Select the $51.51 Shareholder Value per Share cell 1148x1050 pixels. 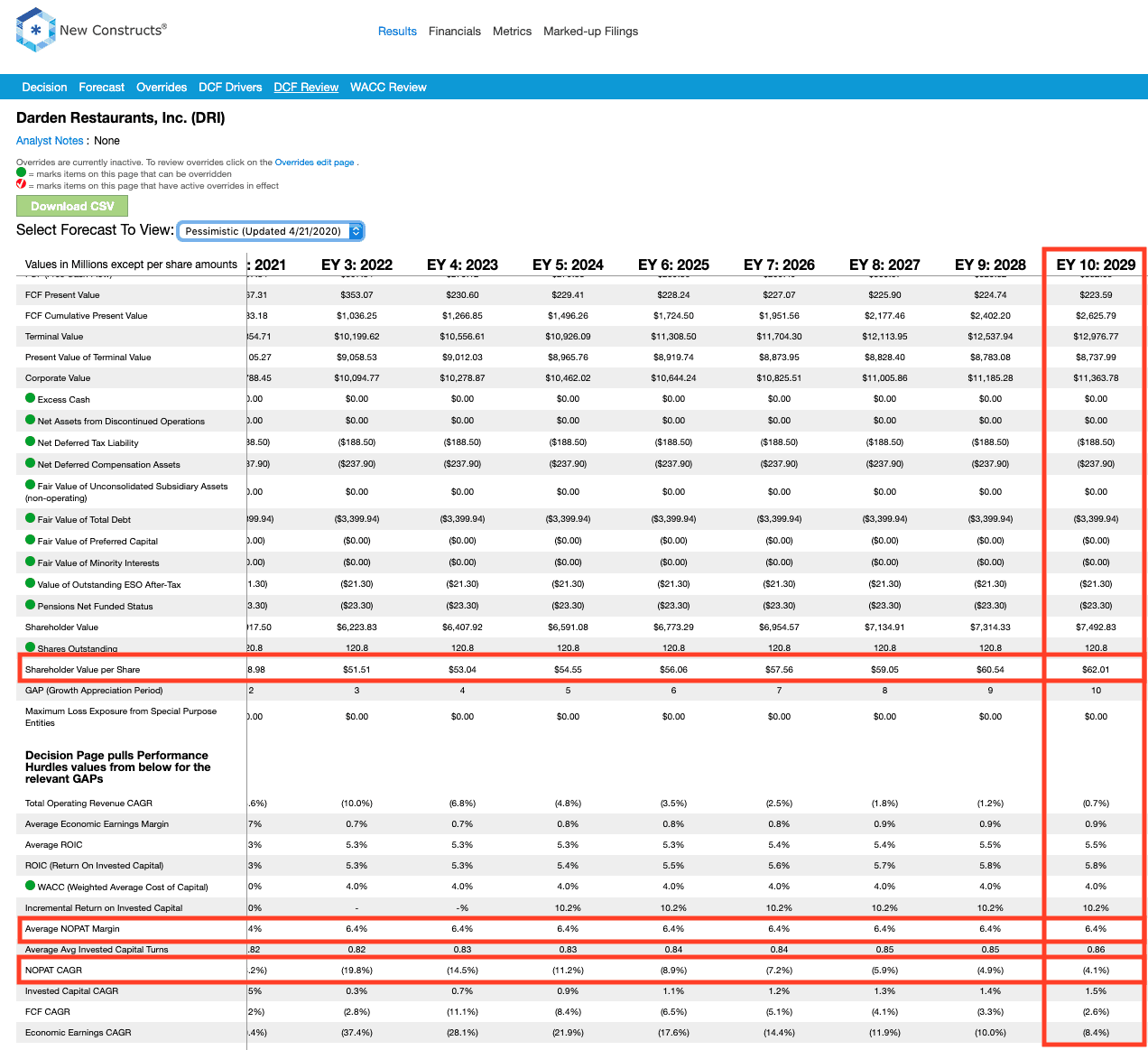(x=356, y=670)
